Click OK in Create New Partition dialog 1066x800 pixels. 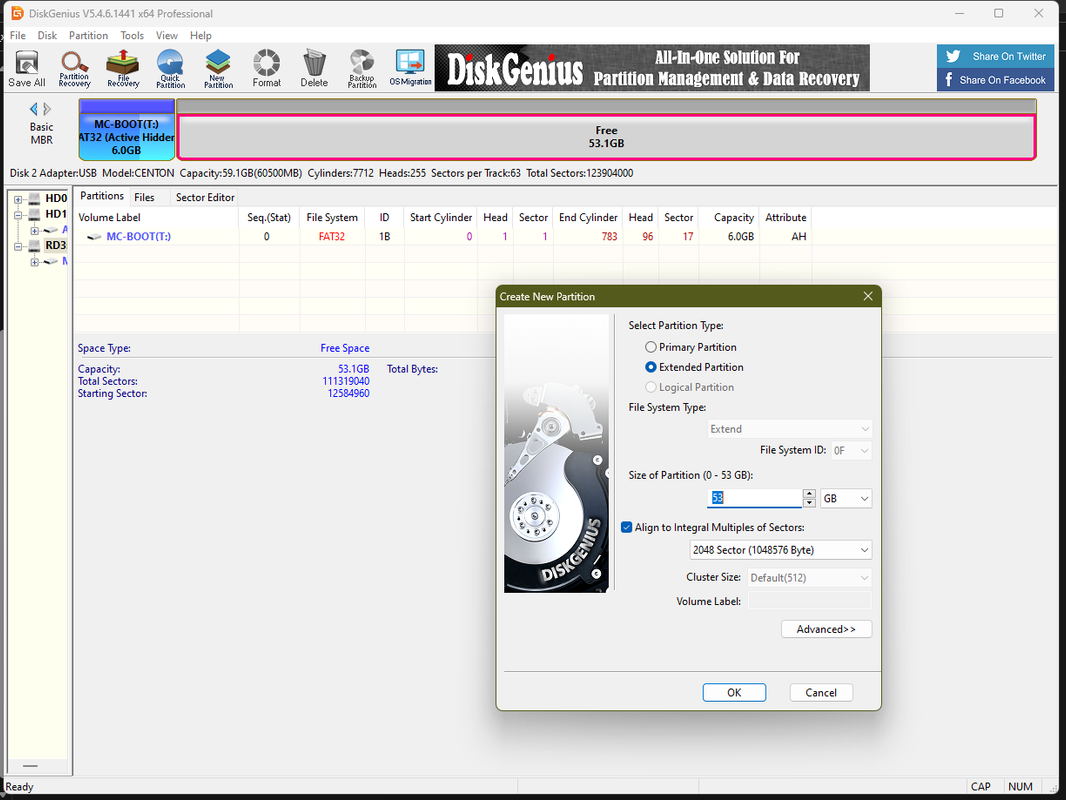pyautogui.click(x=734, y=693)
